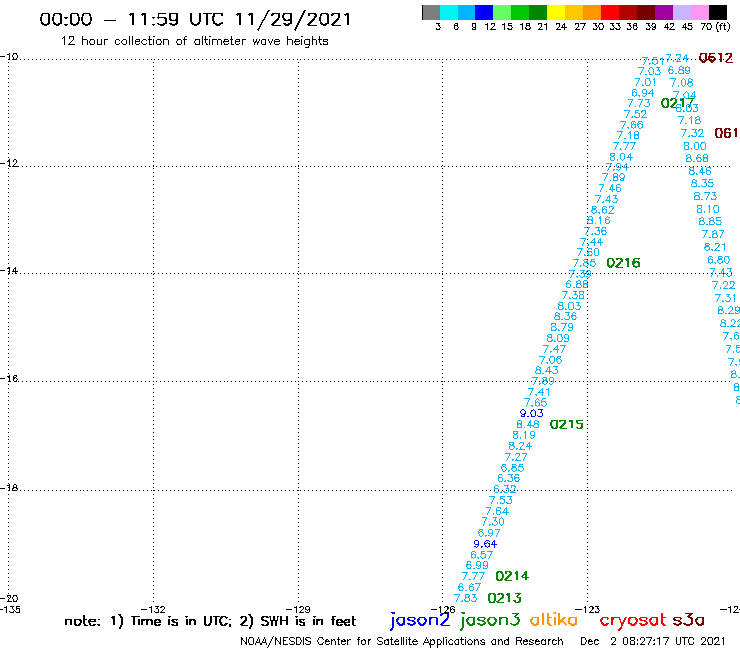Click the orange swatch in the color scale
The image size is (740, 650).
pyautogui.click(x=591, y=12)
